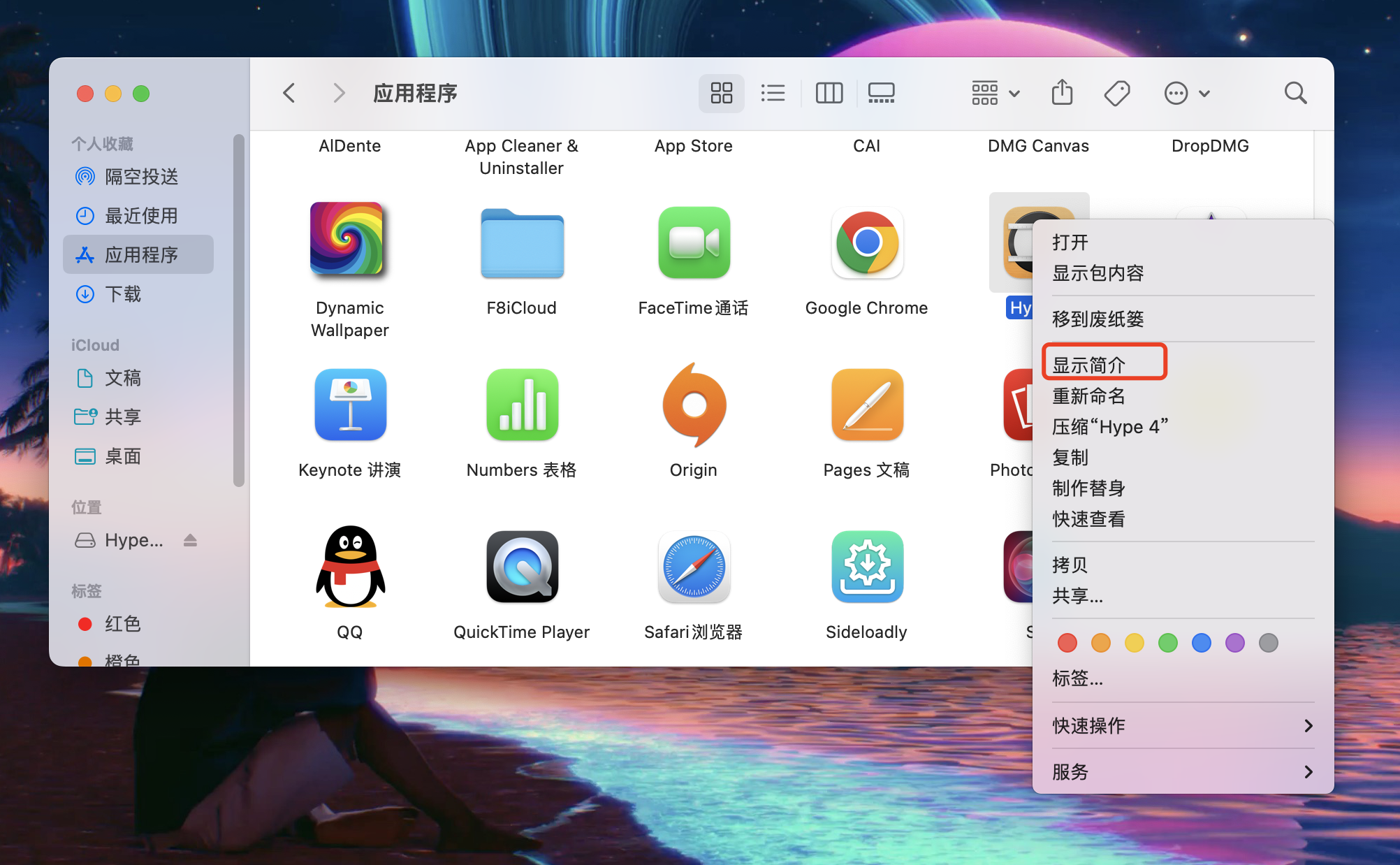1400x865 pixels.
Task: Choose 显示简介 from context menu
Action: point(1183,365)
